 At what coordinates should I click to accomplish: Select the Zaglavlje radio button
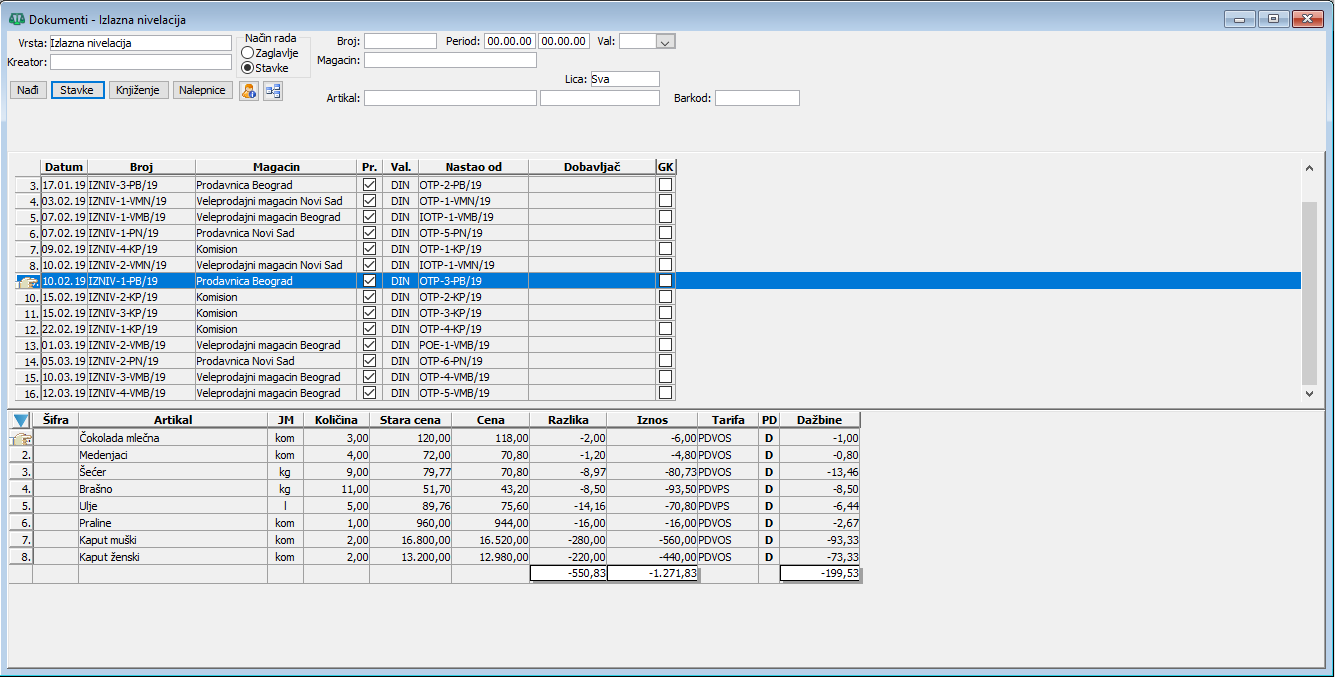coord(247,52)
